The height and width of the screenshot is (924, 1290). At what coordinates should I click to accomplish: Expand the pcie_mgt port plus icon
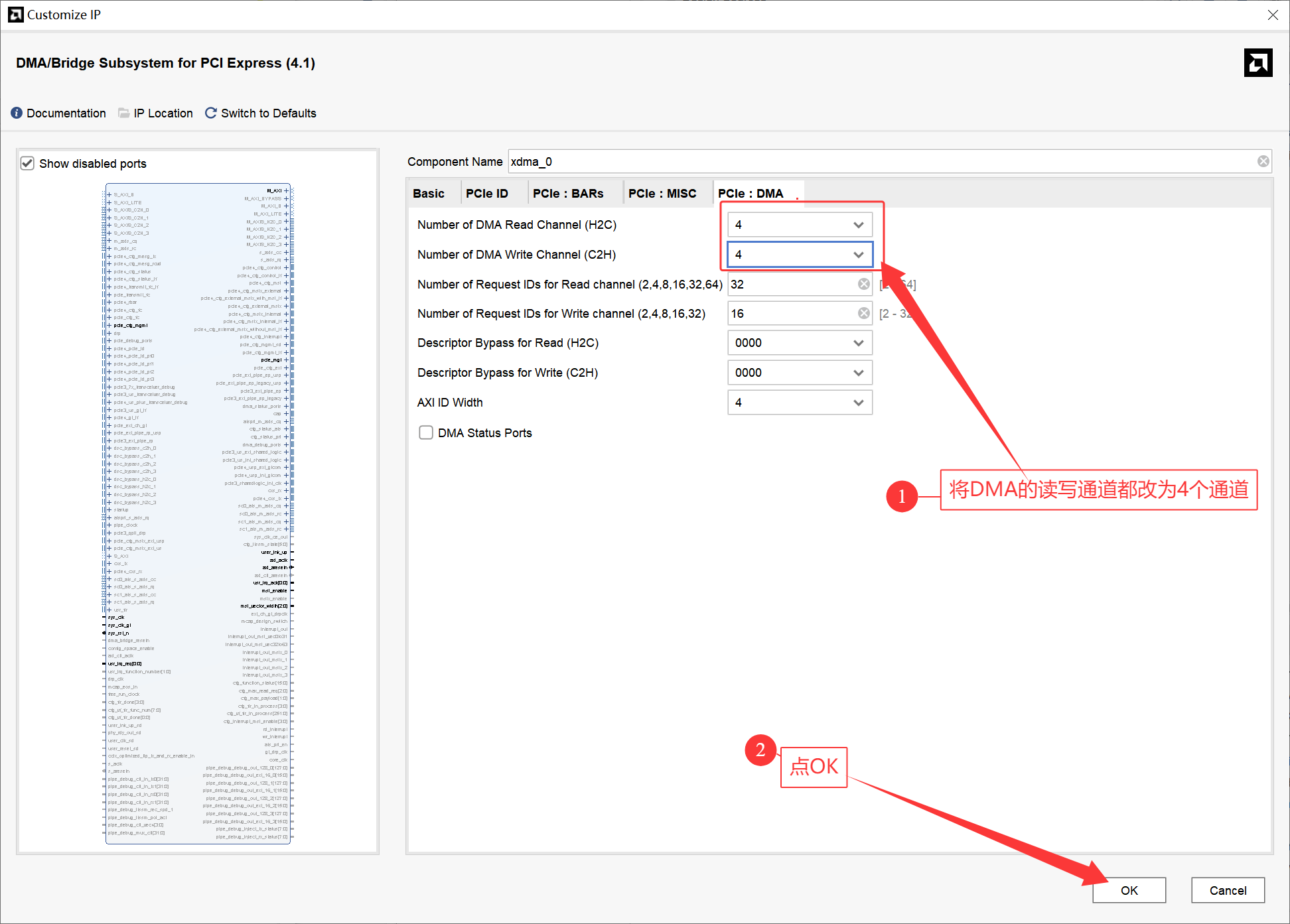286,360
